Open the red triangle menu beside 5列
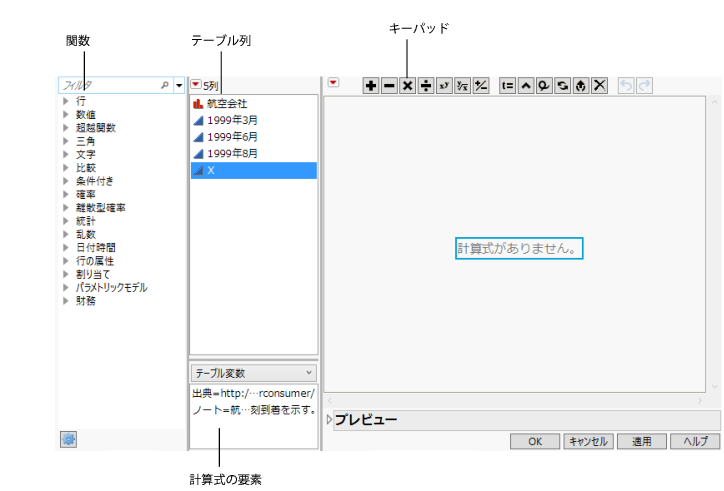 pyautogui.click(x=196, y=85)
